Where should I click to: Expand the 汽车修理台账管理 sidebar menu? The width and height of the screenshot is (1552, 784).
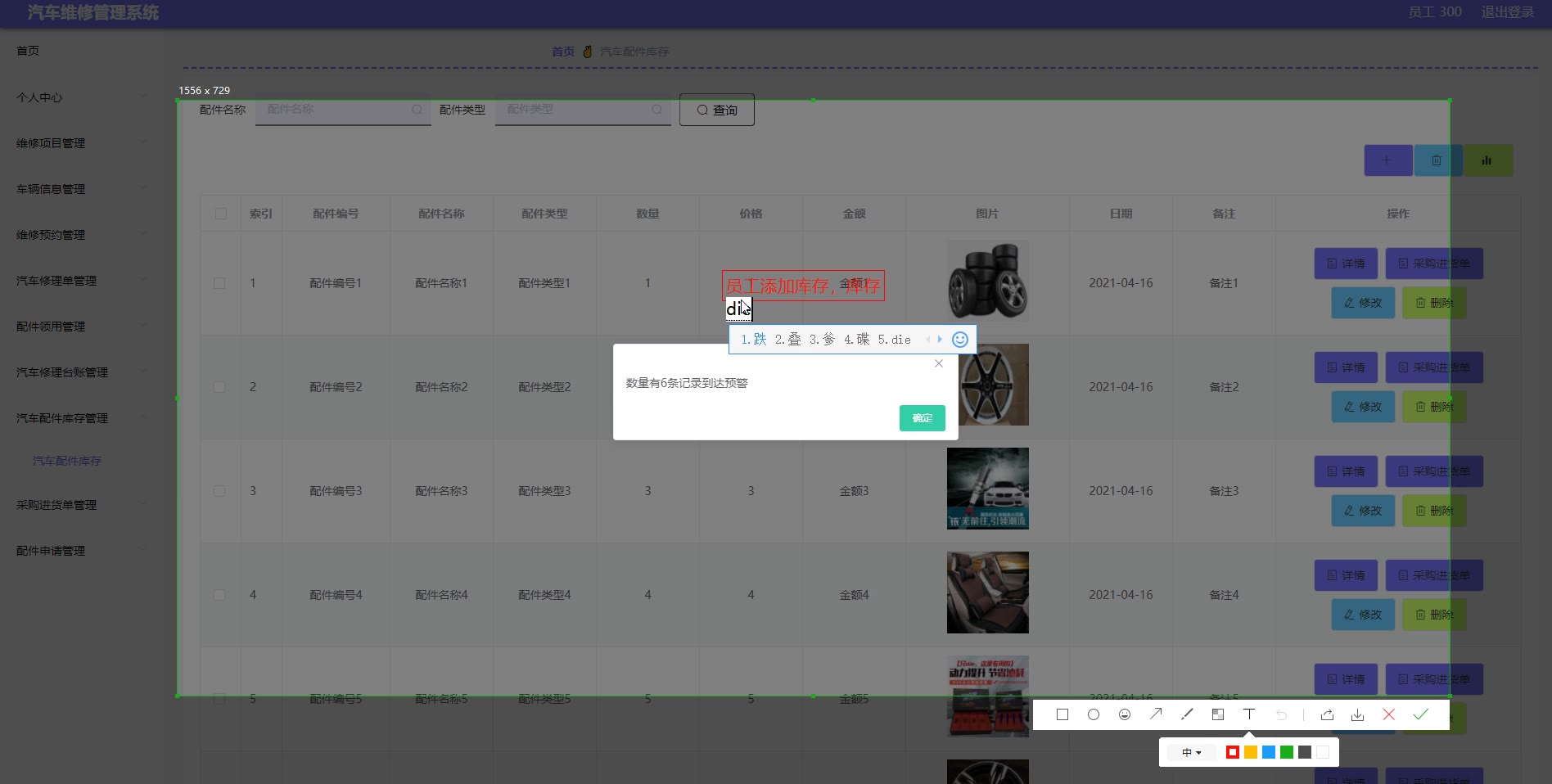(x=82, y=372)
